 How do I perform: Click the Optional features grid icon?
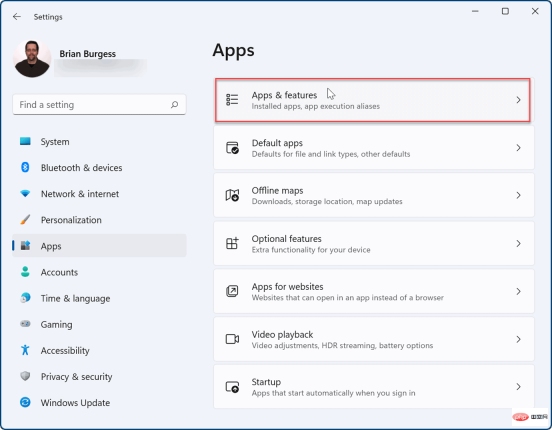tap(232, 243)
